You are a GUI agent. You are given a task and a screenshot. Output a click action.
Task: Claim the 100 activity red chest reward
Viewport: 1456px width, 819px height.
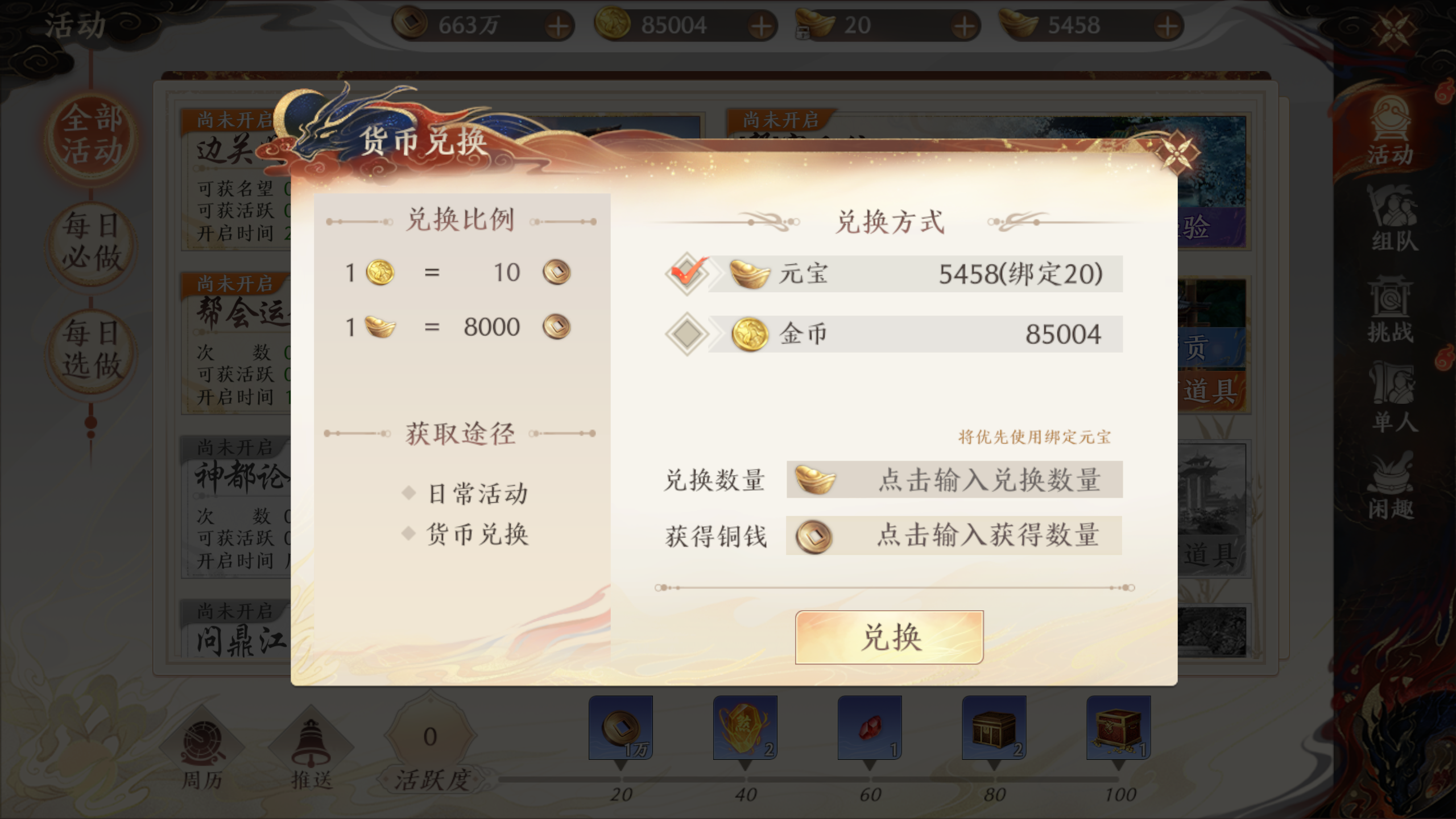pyautogui.click(x=1118, y=728)
